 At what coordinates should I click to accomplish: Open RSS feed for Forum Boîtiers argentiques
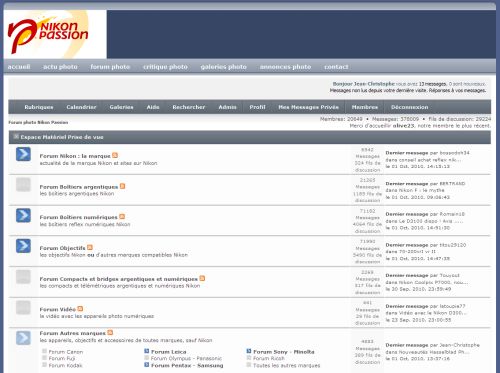tap(122, 186)
